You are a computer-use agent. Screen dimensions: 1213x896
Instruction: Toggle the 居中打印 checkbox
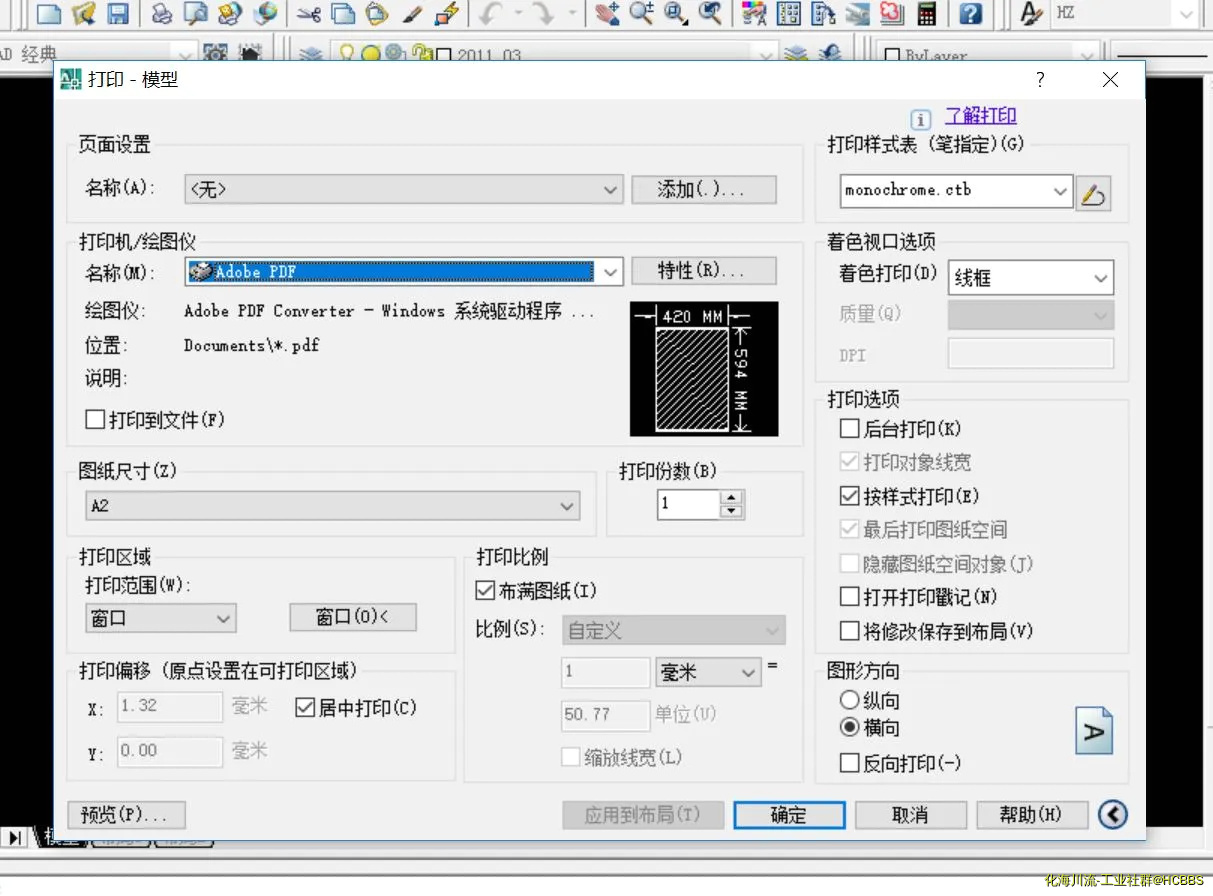(305, 708)
